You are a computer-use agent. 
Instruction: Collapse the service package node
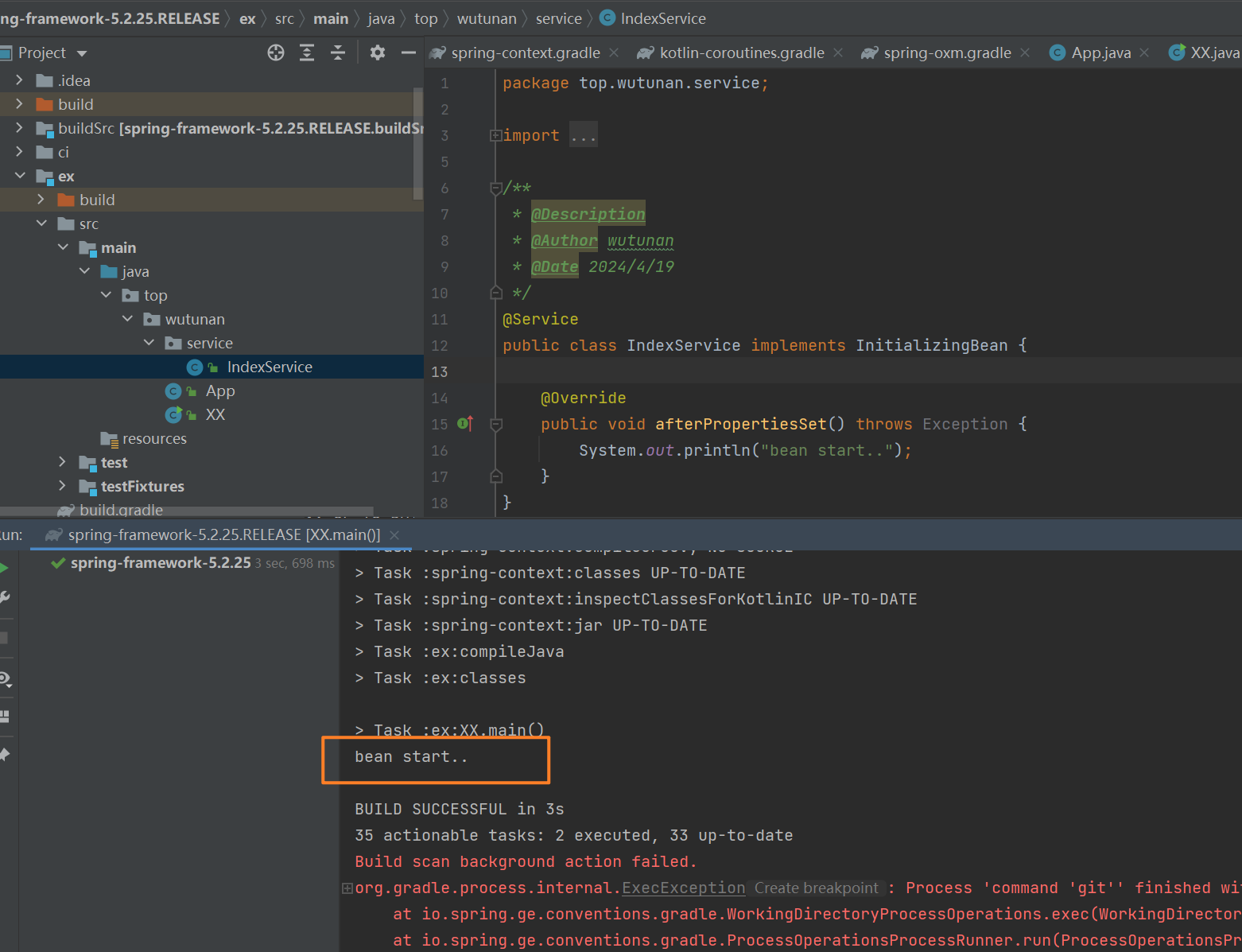pos(149,343)
